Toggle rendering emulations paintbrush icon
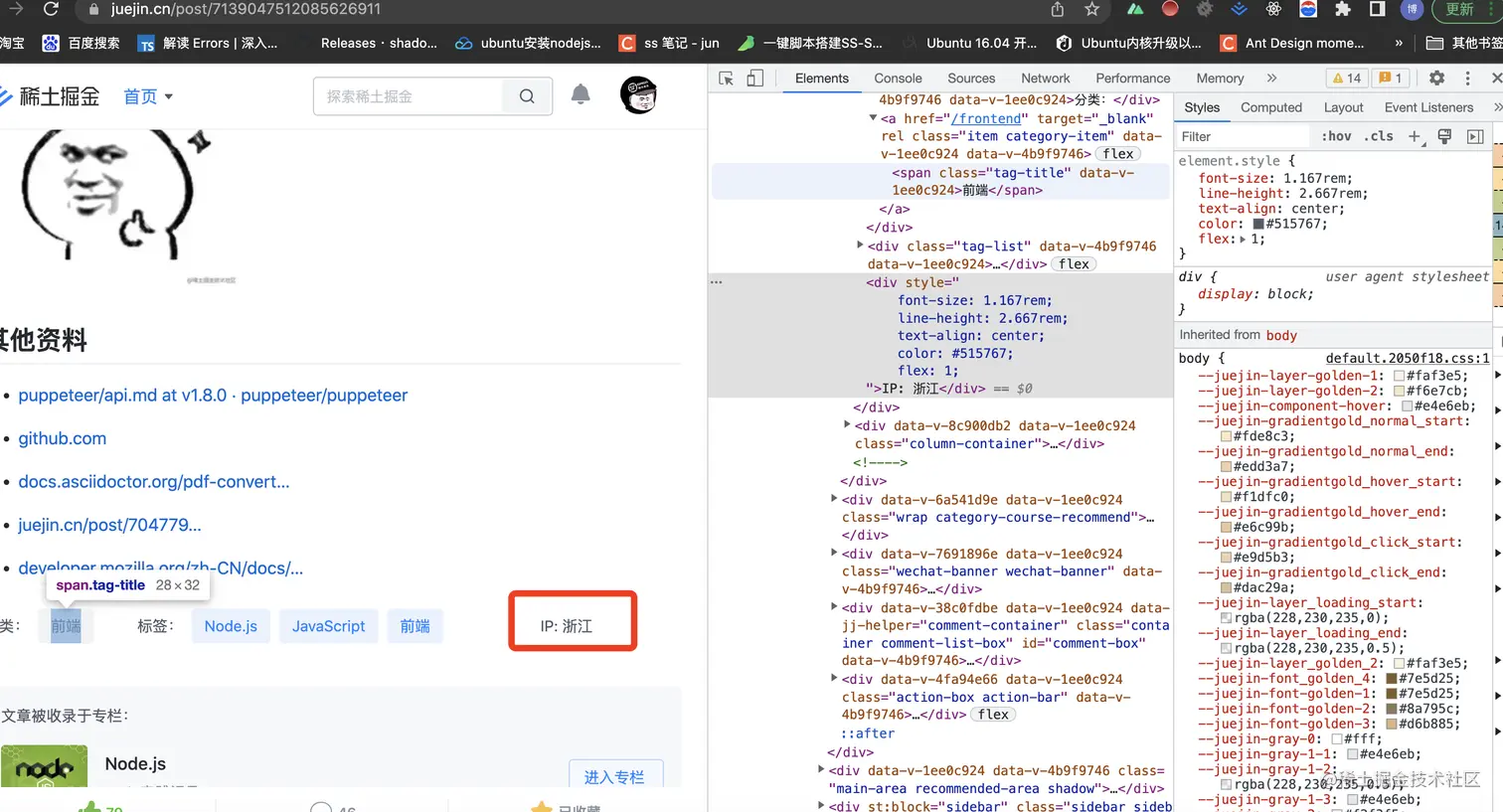This screenshot has height=812, width=1503. (1444, 136)
